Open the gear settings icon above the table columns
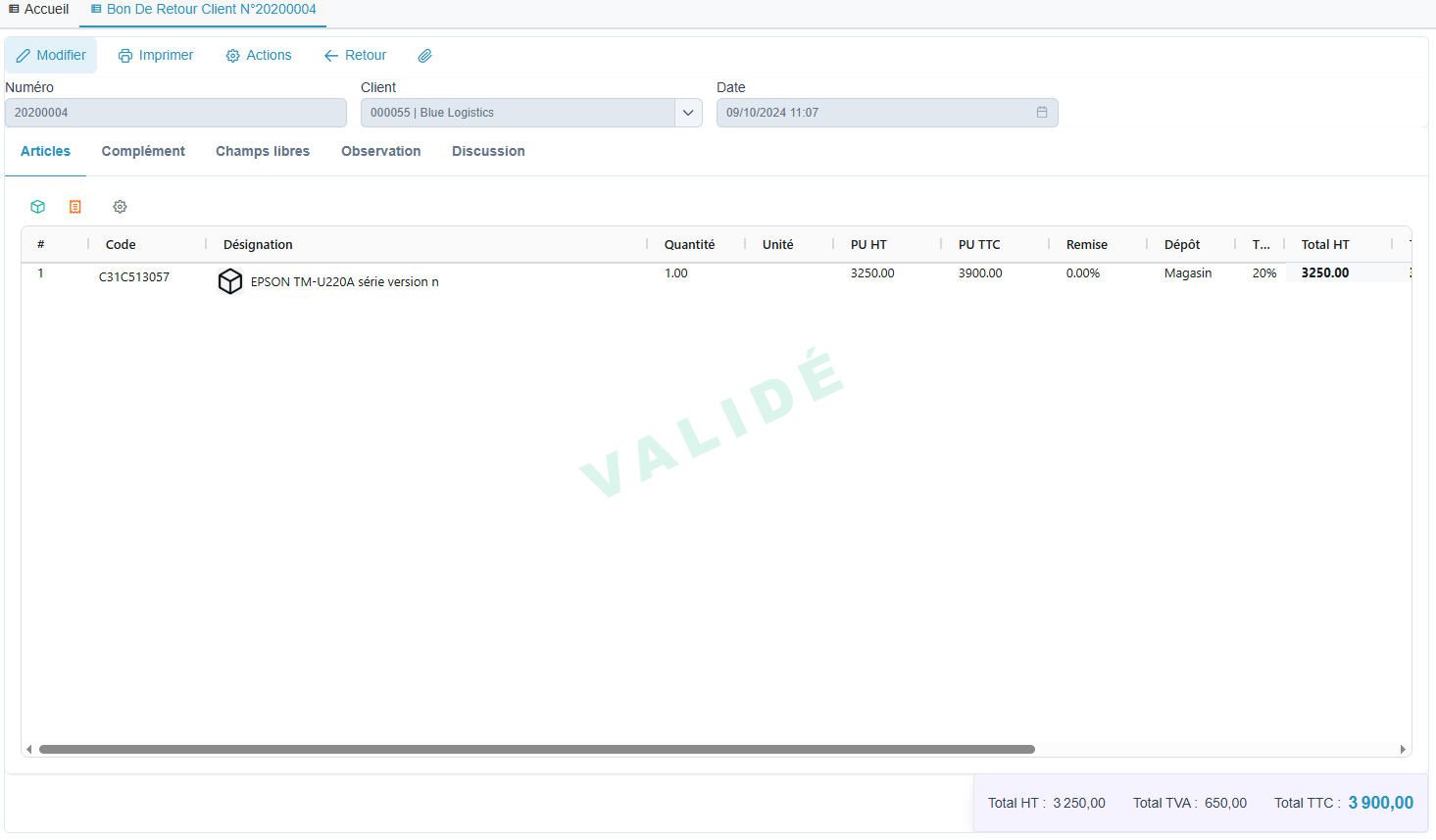This screenshot has width=1436, height=840. pos(120,207)
